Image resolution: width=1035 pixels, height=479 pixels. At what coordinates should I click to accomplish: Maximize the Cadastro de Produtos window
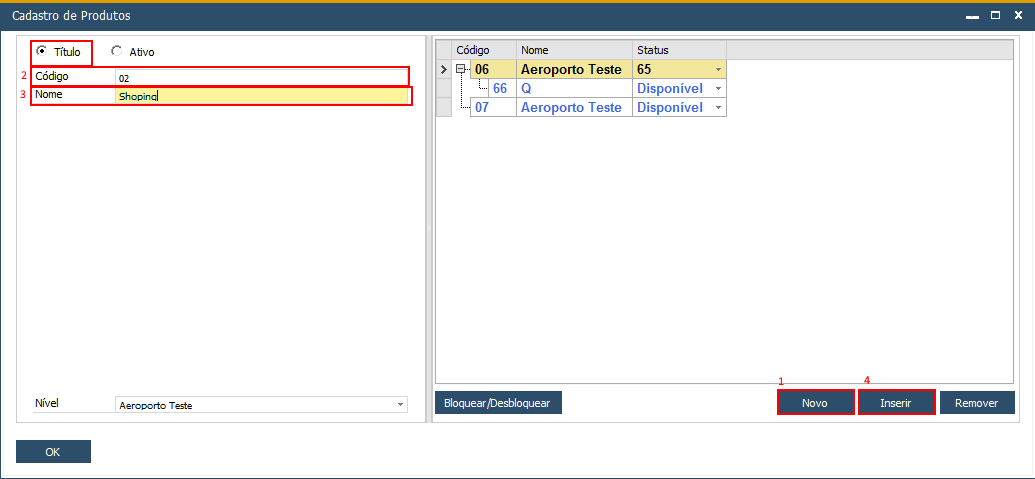[995, 15]
